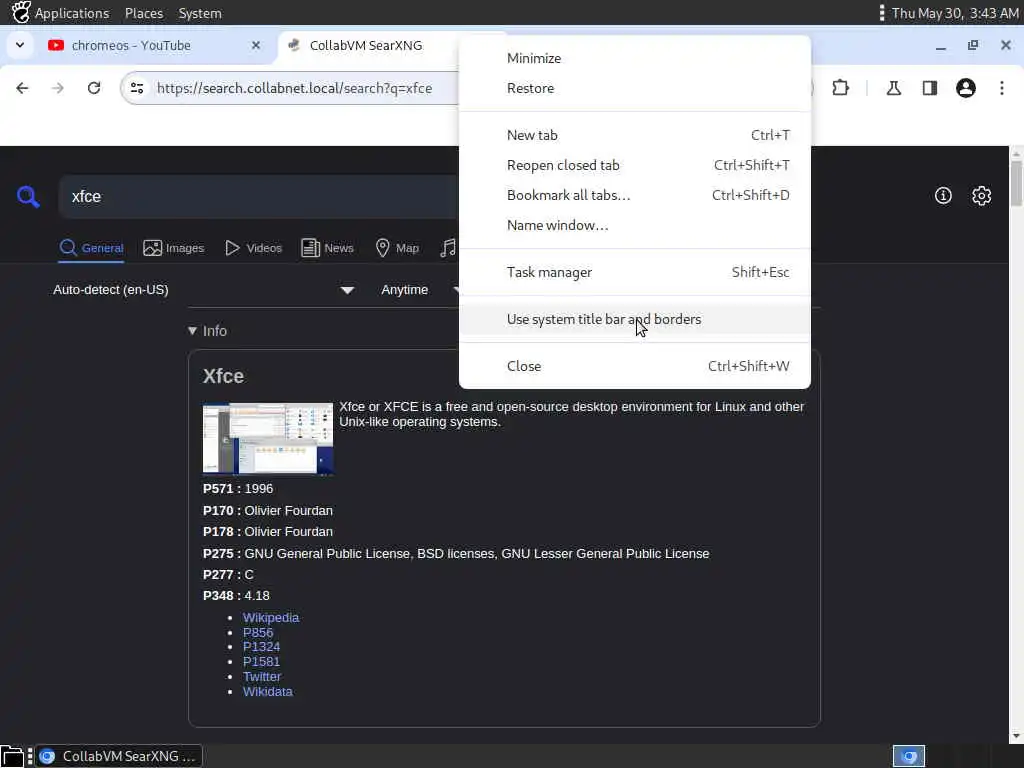Open Chrome Labs flask icon
1024x768 pixels.
coord(894,88)
